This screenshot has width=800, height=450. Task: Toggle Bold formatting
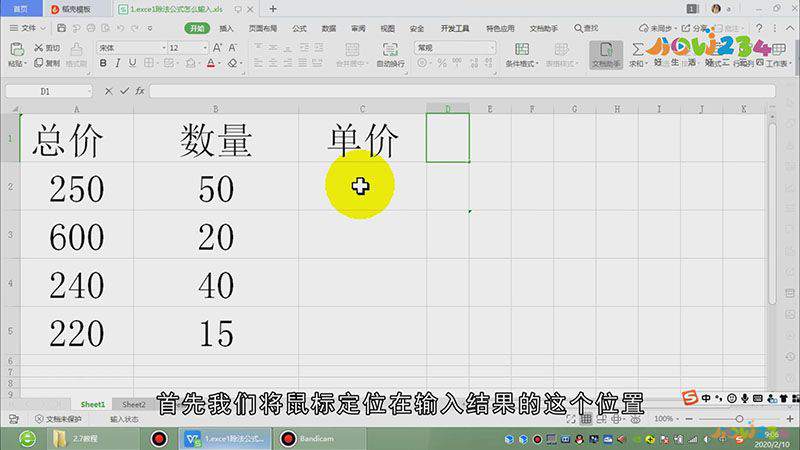[103, 63]
